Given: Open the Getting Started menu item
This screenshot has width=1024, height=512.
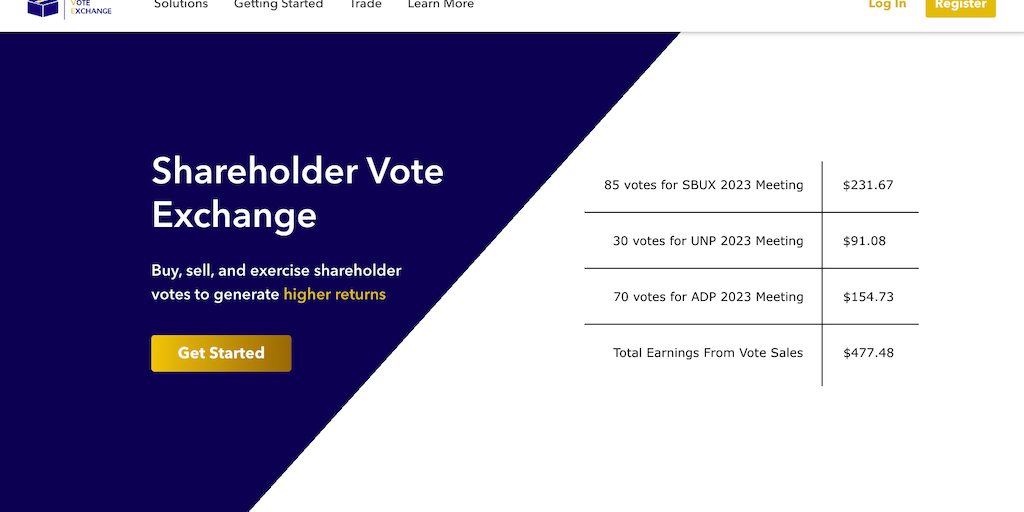Looking at the screenshot, I should pos(278,5).
